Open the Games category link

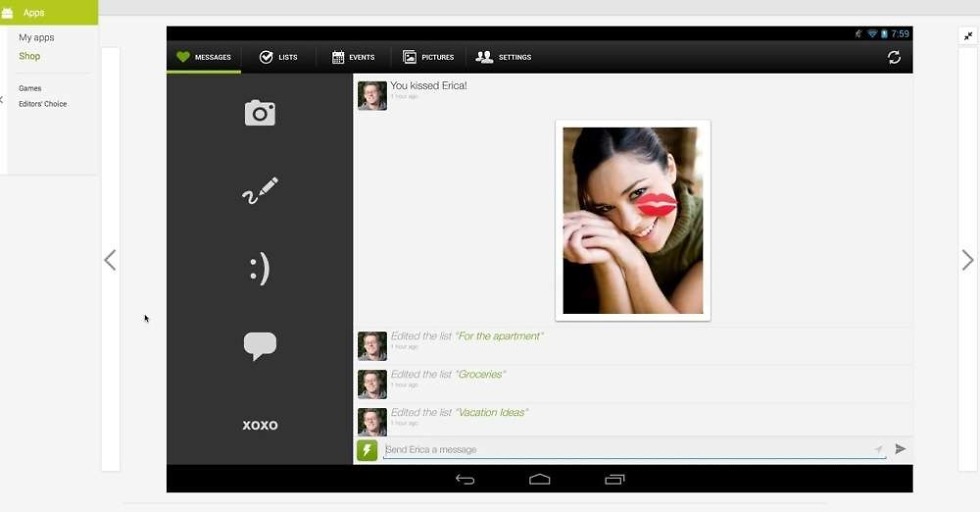coord(30,88)
